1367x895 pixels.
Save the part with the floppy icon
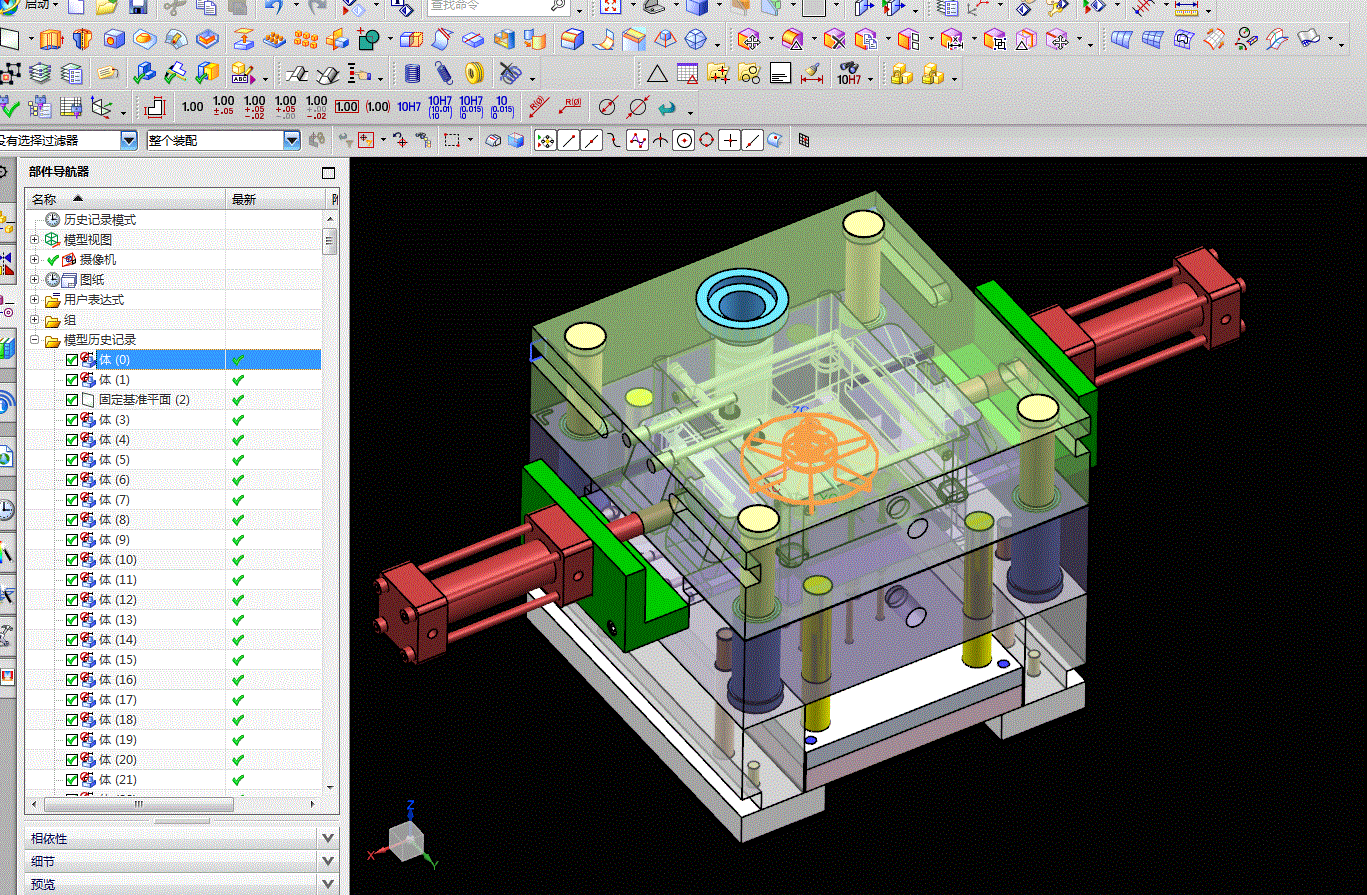[x=138, y=8]
